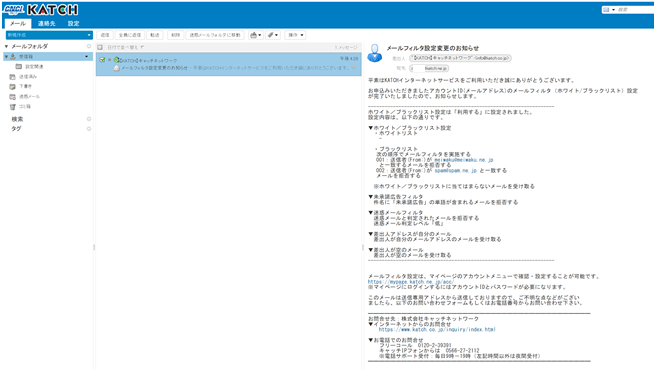Viewport: 660px width, 370px height.
Task: Open the 新規作成 dropdown arrow
Action: click(x=89, y=35)
